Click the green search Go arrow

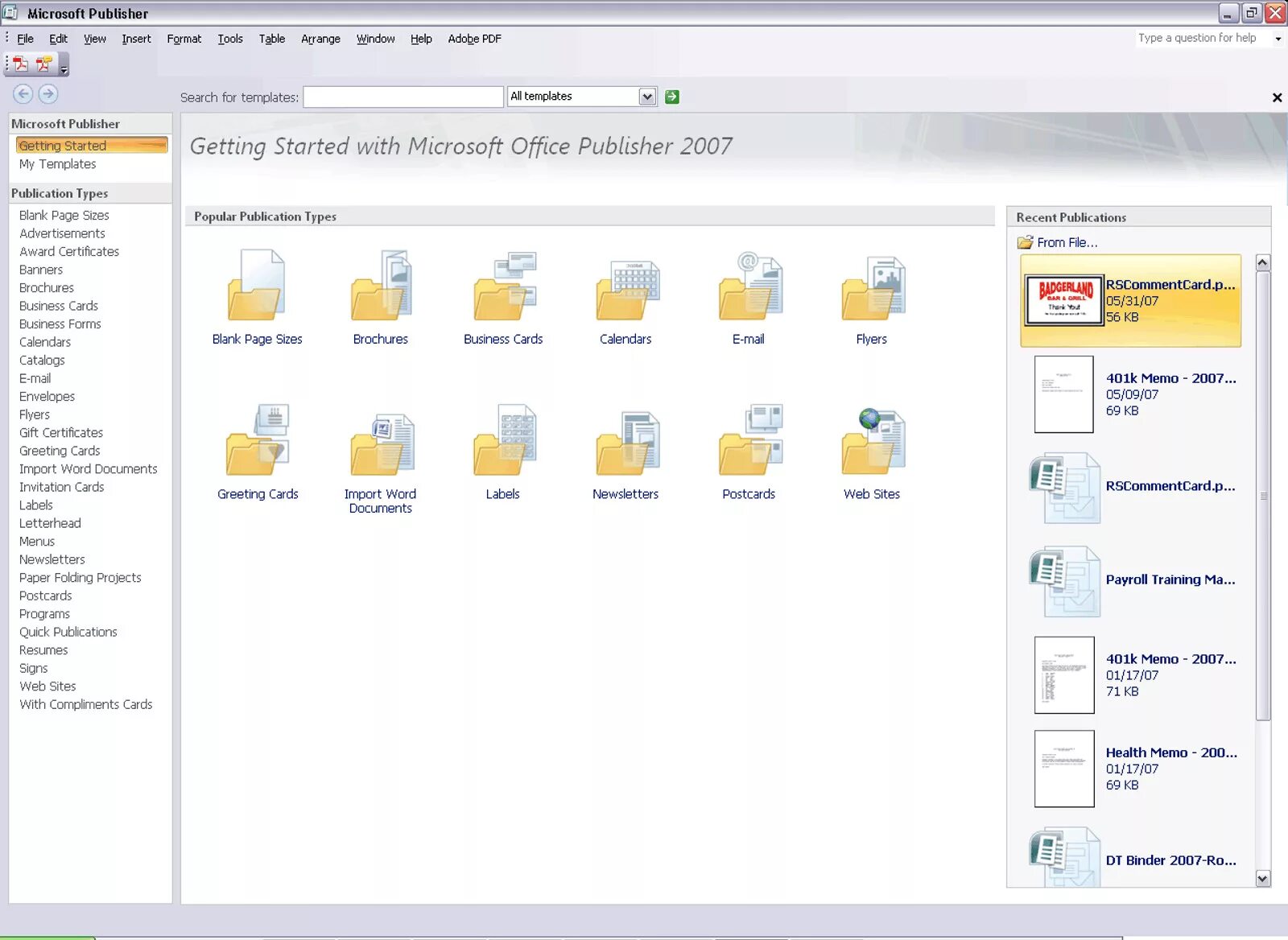pos(672,97)
